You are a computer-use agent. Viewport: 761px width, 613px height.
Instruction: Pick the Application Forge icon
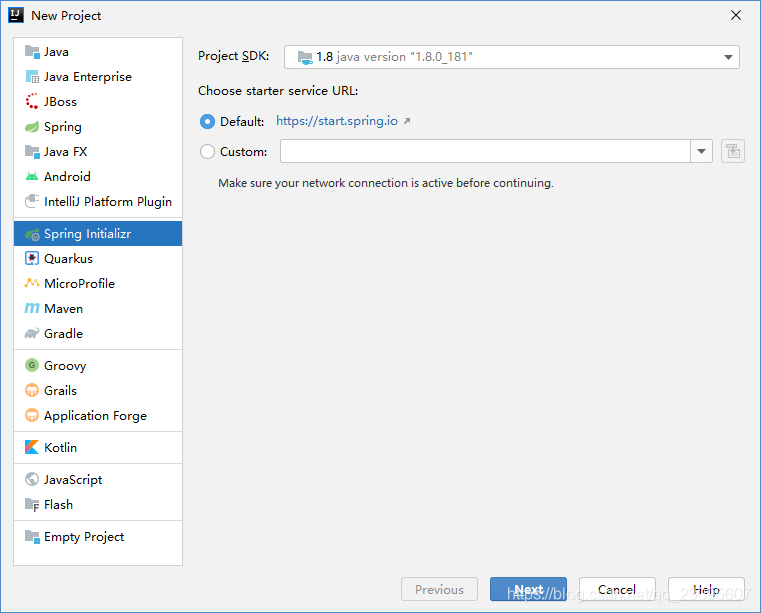click(x=32, y=415)
